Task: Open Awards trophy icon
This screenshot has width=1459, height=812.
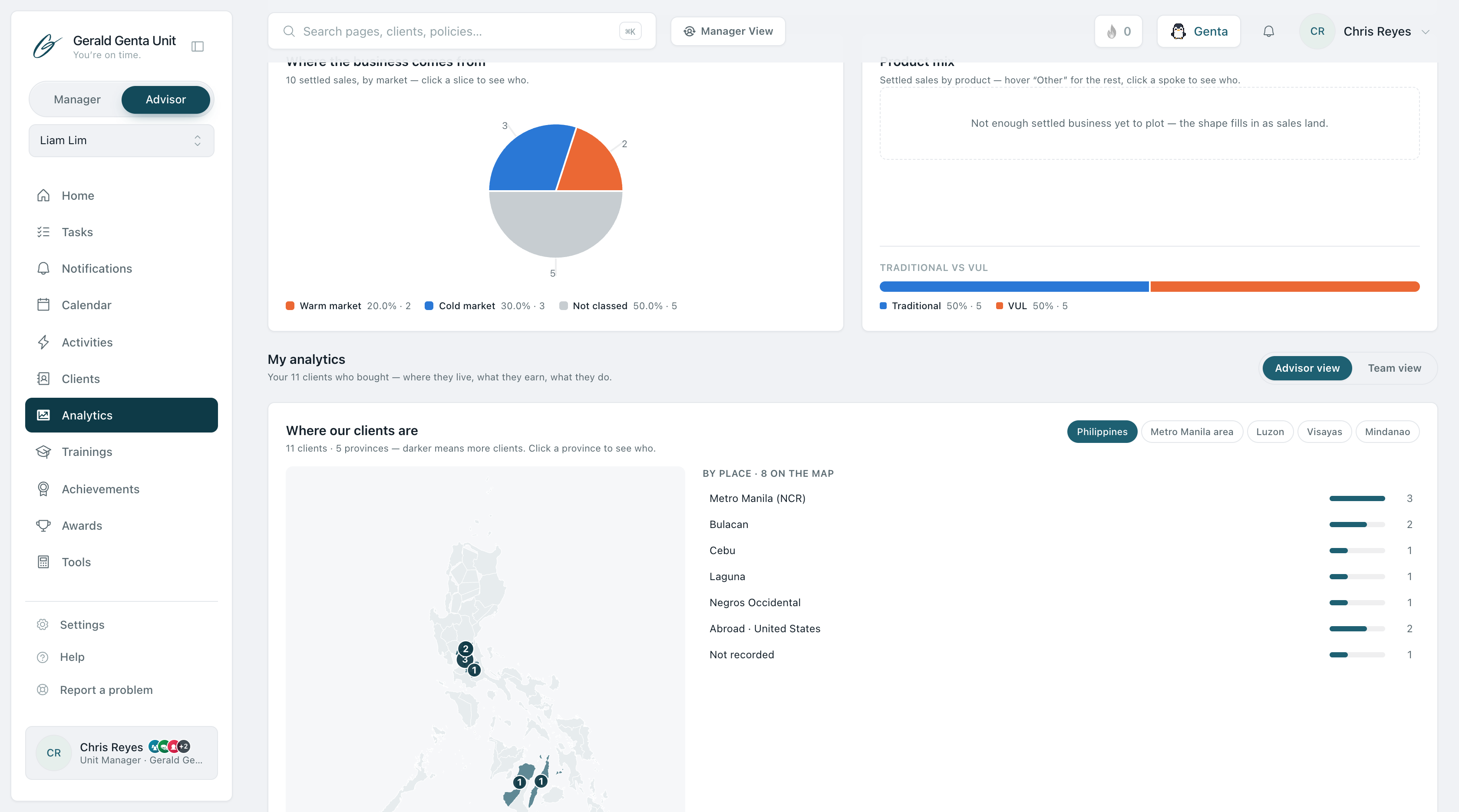Action: (43, 525)
